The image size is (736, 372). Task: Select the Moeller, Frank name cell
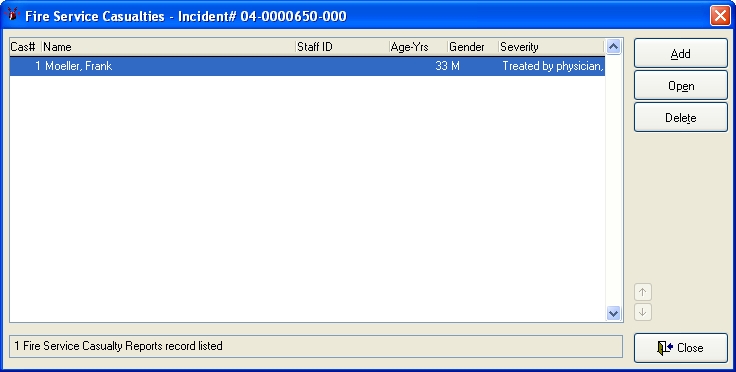point(78,66)
